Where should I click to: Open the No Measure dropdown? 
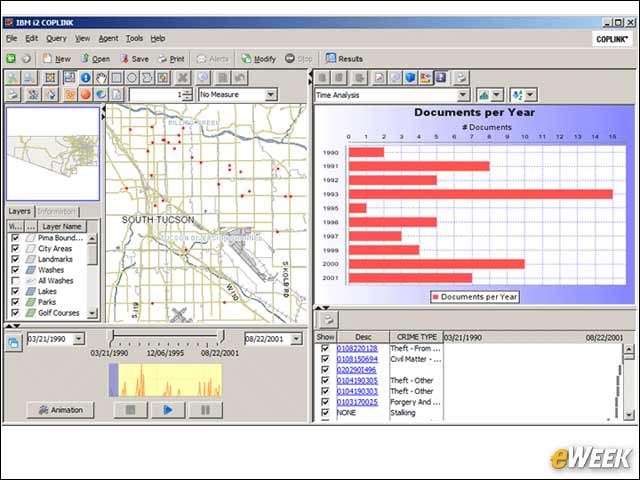click(270, 95)
